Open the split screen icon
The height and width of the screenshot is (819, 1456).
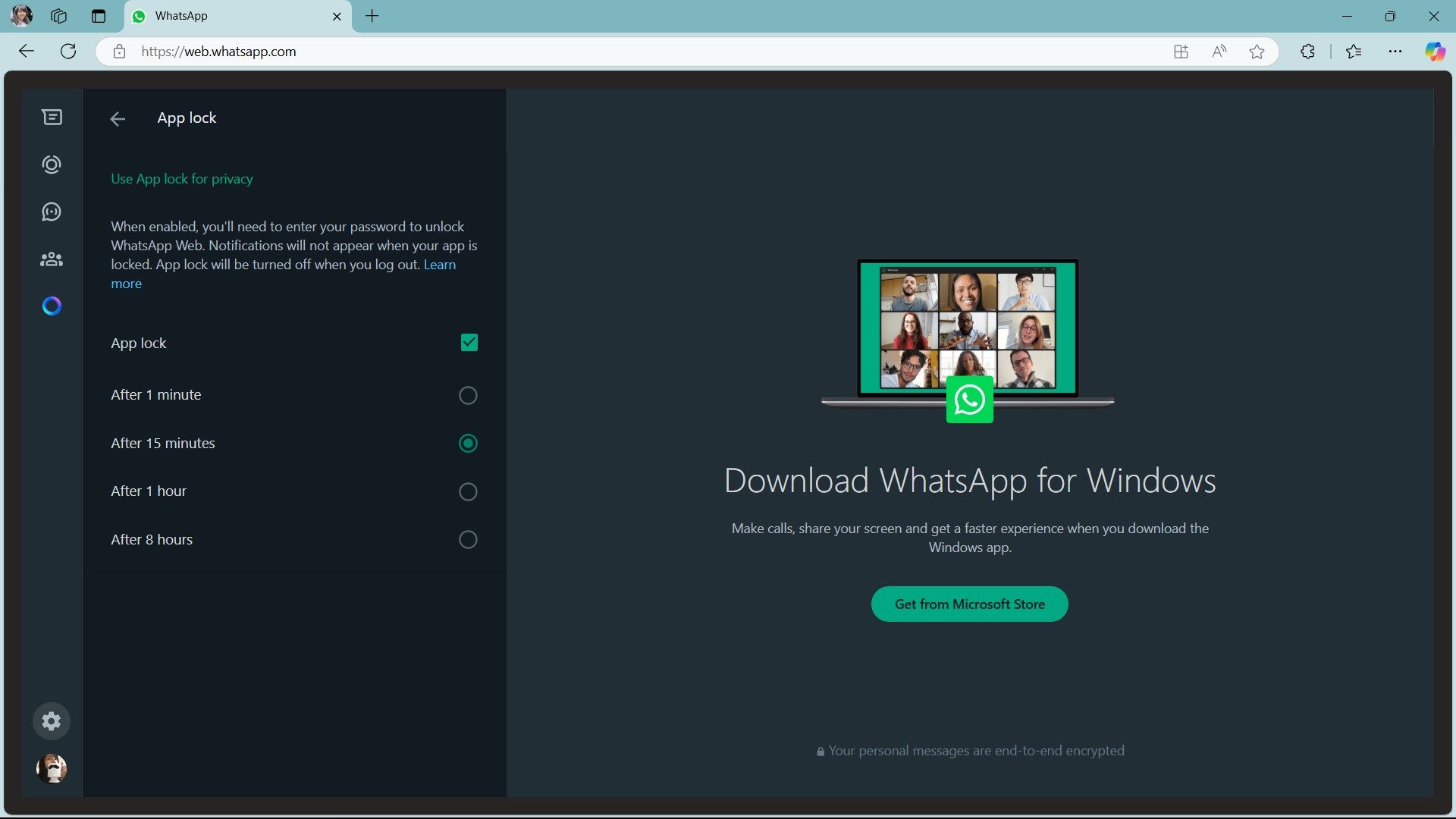[1181, 52]
